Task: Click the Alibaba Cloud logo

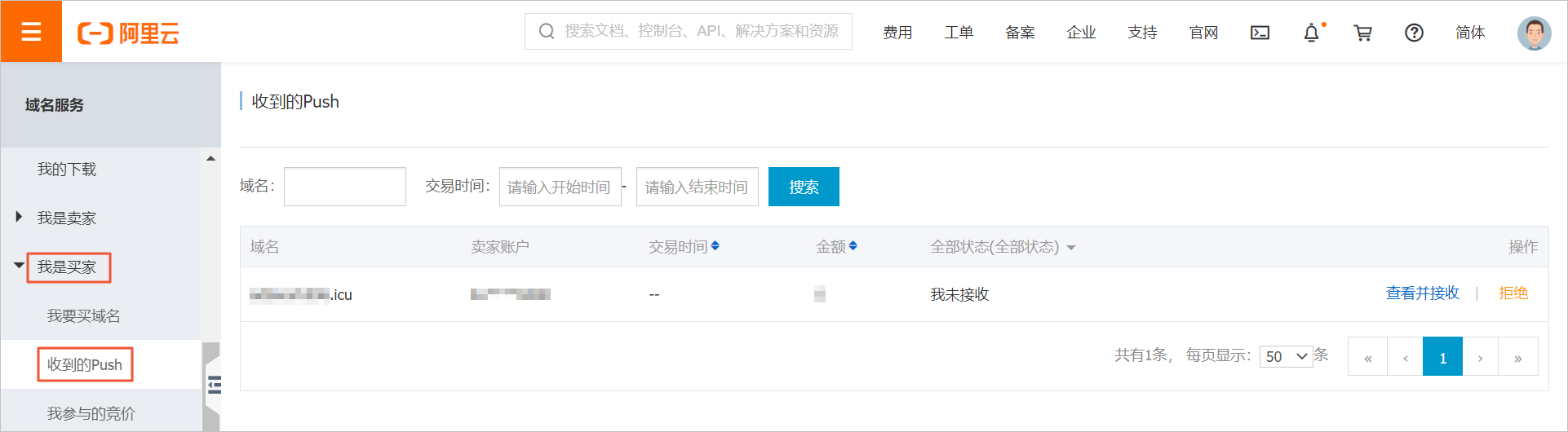Action: (x=128, y=33)
